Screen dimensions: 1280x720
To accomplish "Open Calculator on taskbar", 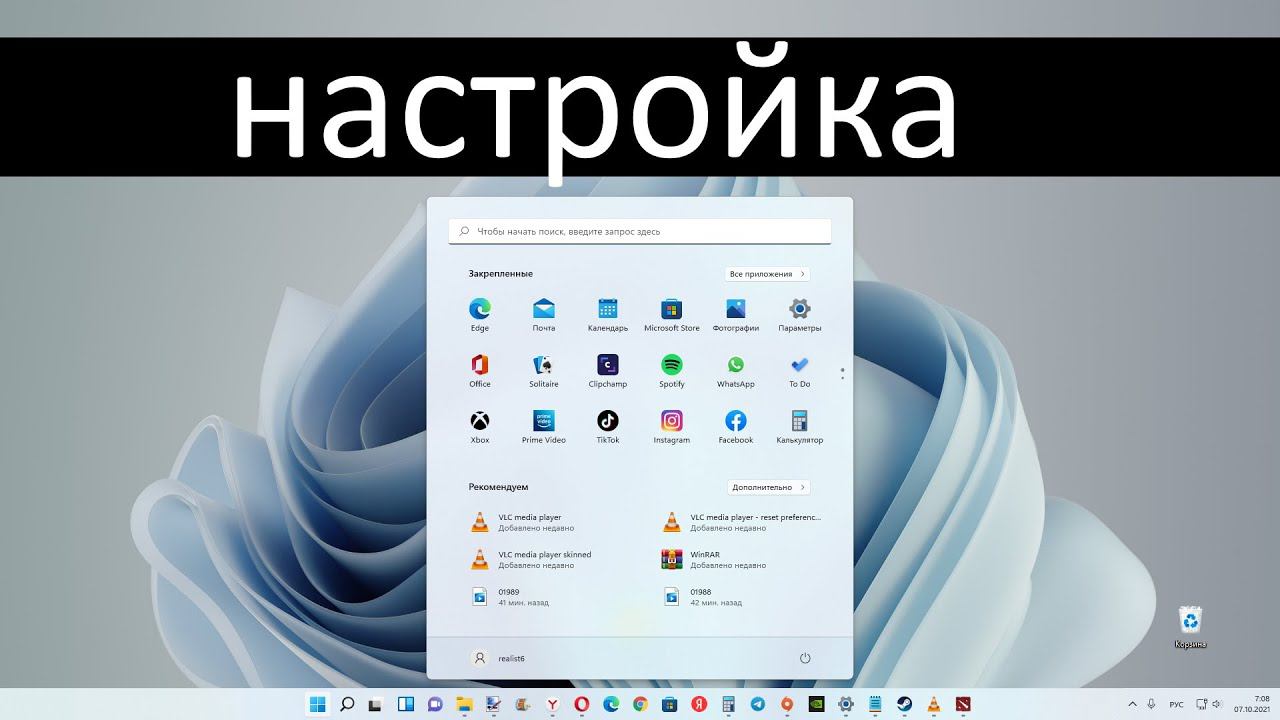I will (728, 704).
